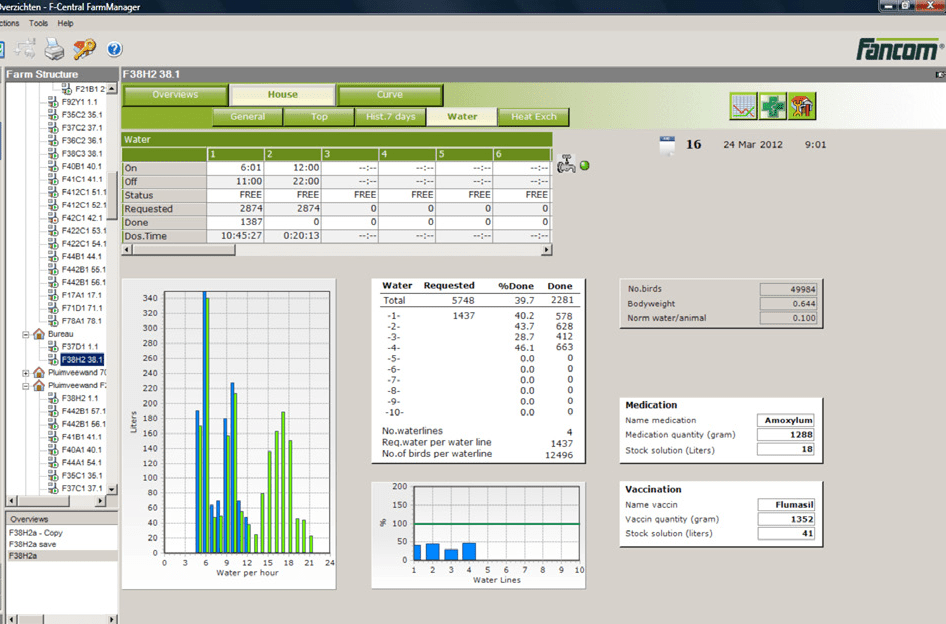The width and height of the screenshot is (946, 624).
Task: Click the key icon in the toolbar
Action: click(x=84, y=48)
